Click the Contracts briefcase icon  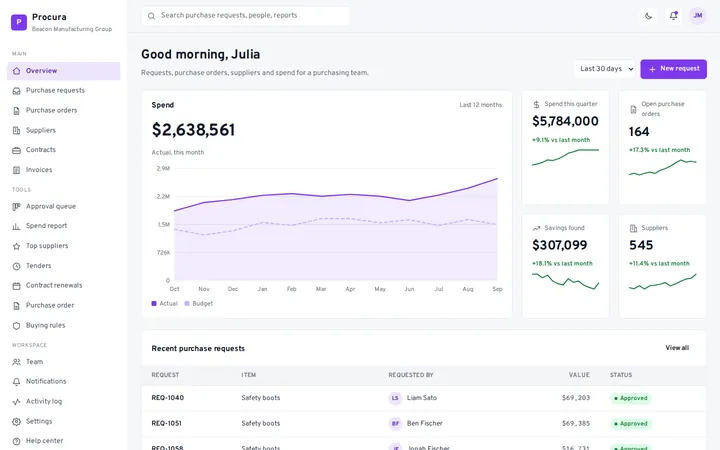click(17, 150)
